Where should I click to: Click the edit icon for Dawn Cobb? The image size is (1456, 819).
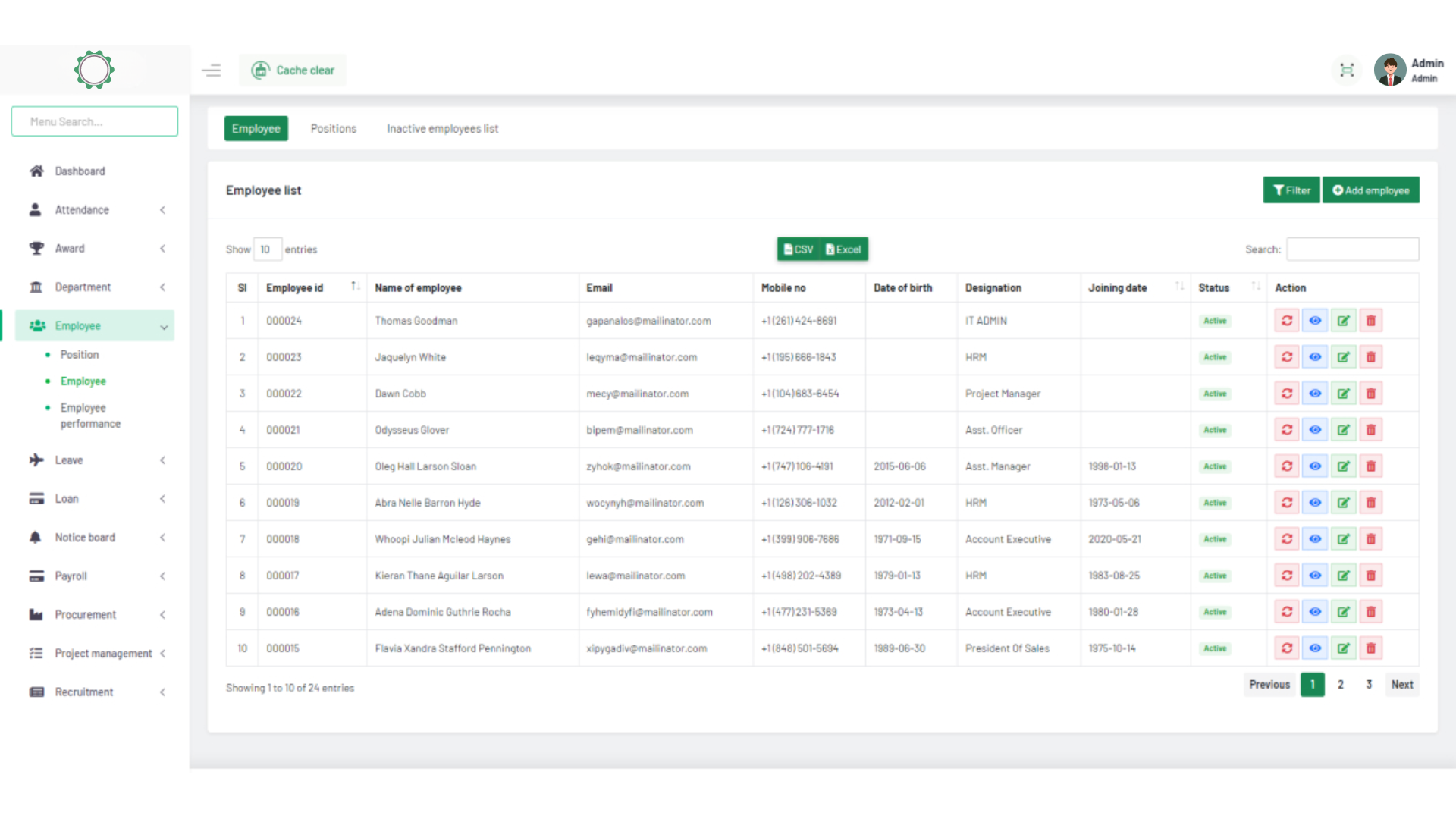[1343, 394]
